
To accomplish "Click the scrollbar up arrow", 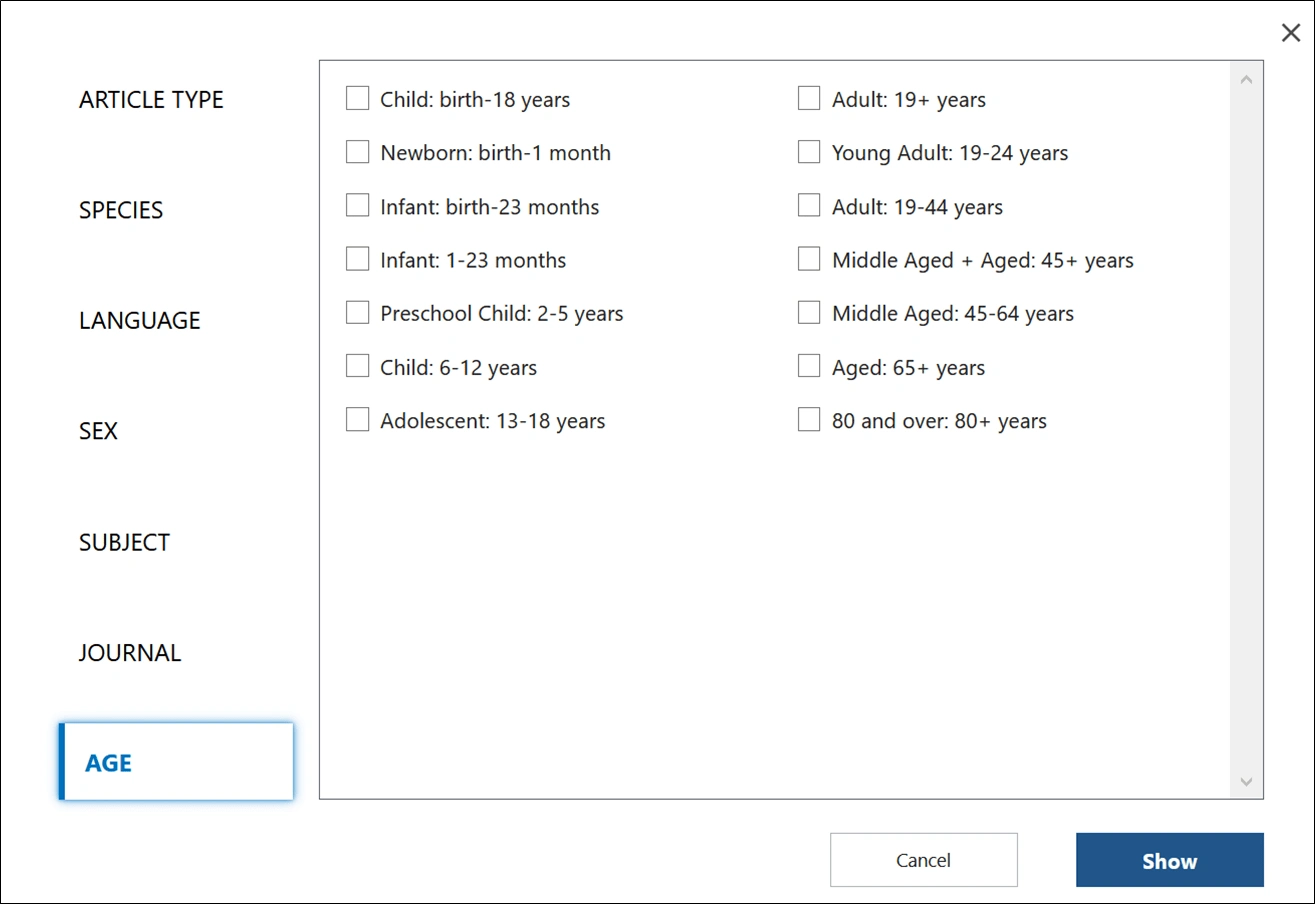I will coord(1246,79).
